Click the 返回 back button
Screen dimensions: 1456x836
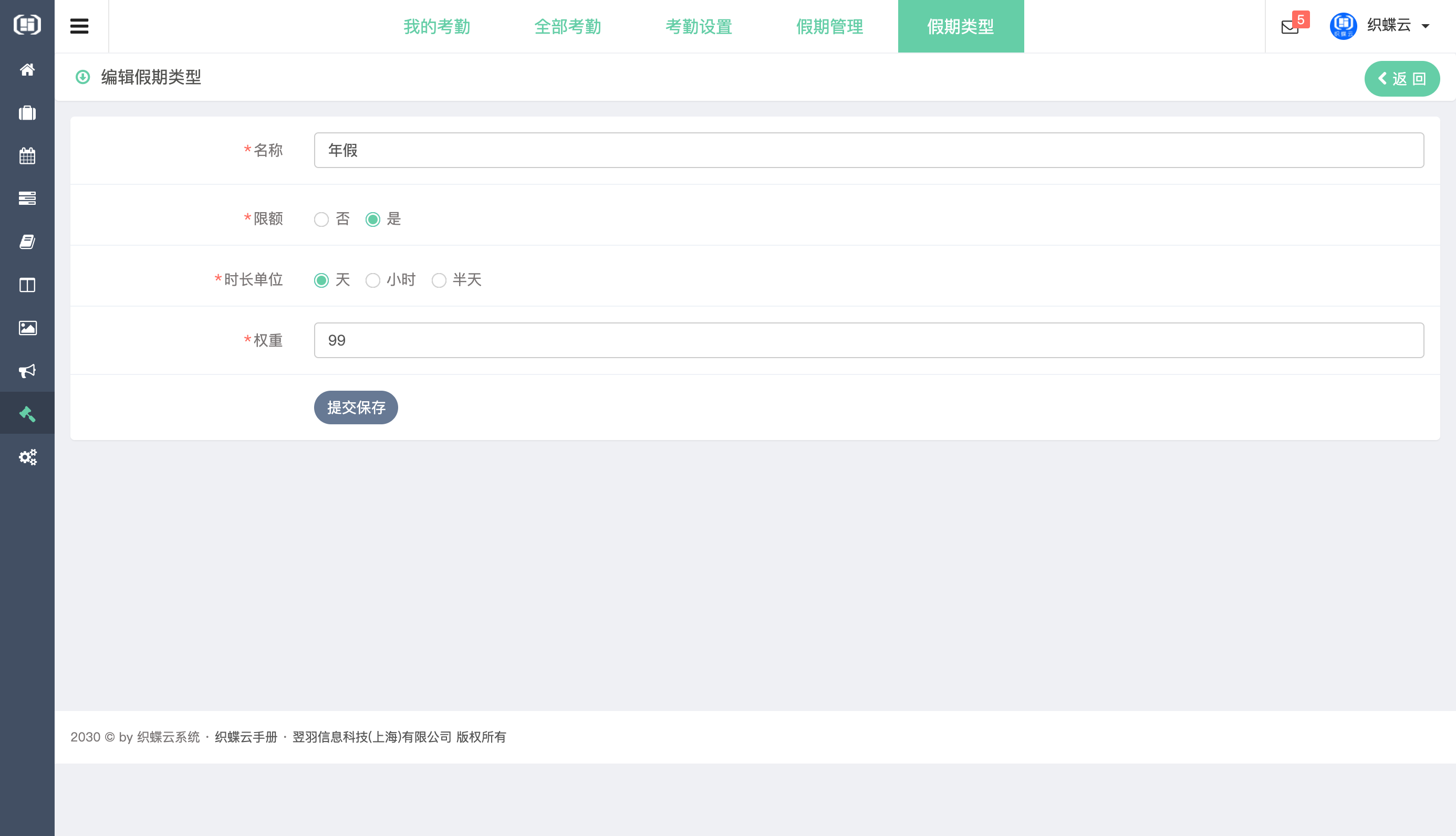1401,79
